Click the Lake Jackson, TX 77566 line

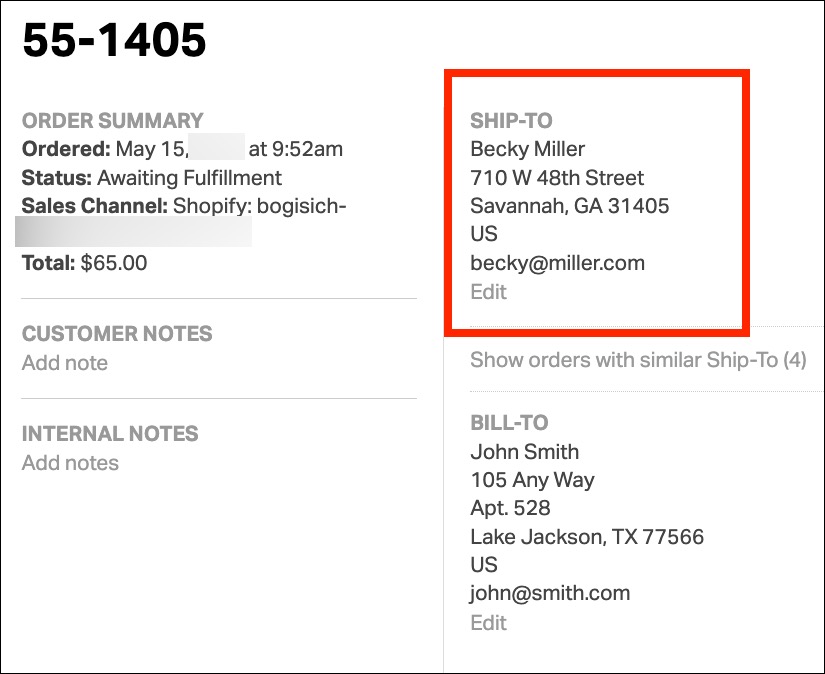[x=587, y=537]
